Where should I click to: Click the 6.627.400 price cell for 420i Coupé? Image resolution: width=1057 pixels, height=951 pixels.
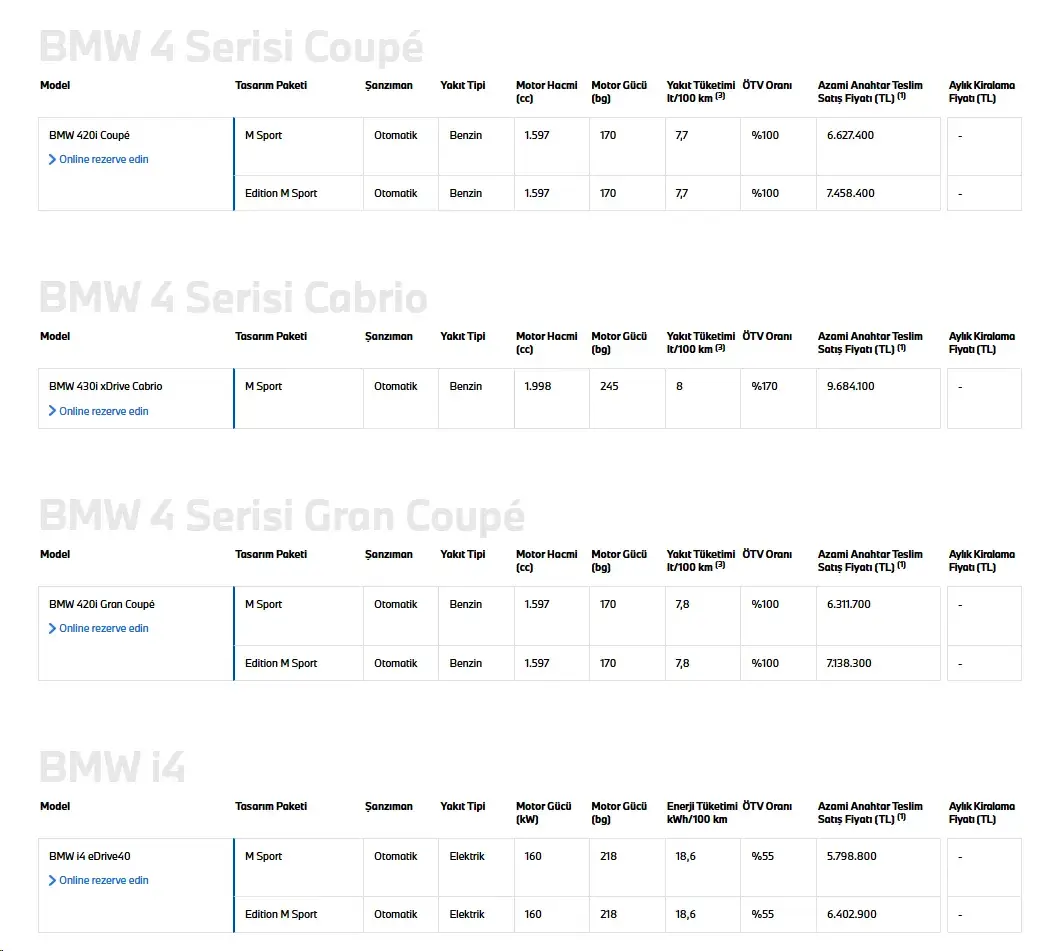(850, 135)
